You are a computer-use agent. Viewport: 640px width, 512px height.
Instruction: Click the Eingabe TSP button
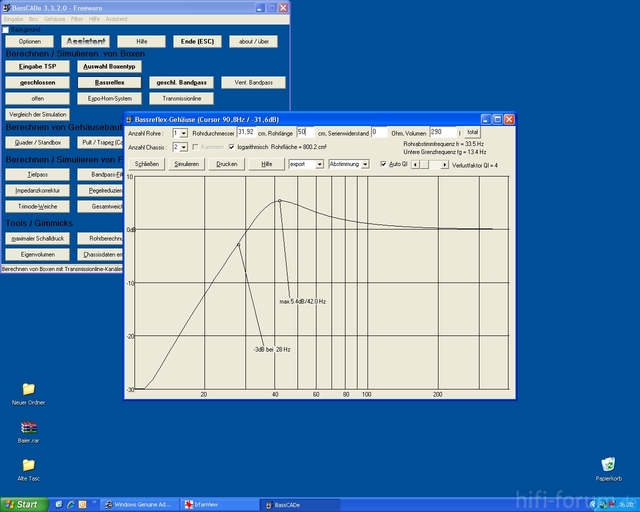click(x=37, y=66)
